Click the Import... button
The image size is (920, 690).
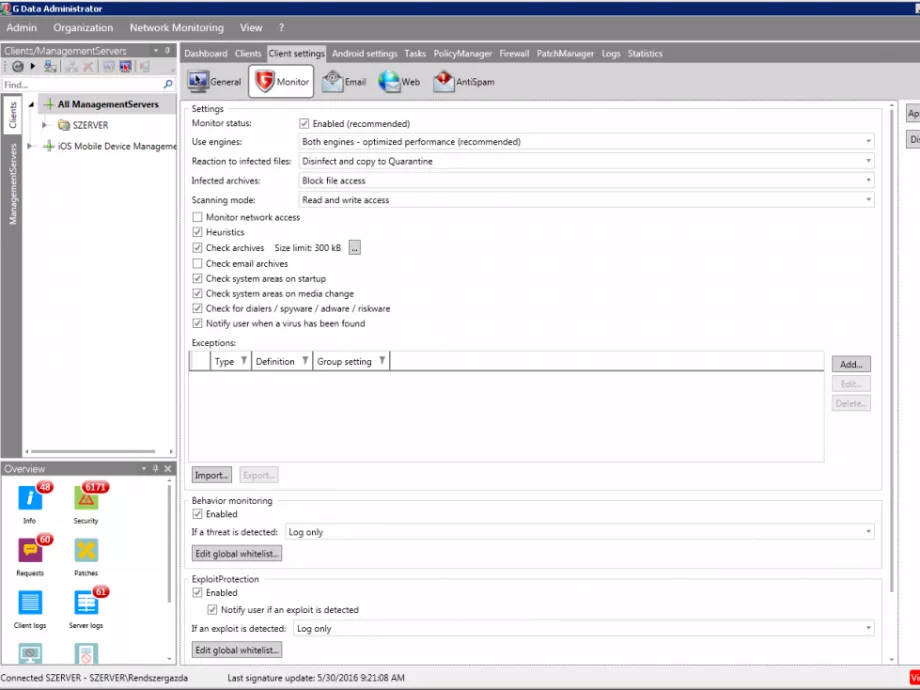(x=211, y=475)
